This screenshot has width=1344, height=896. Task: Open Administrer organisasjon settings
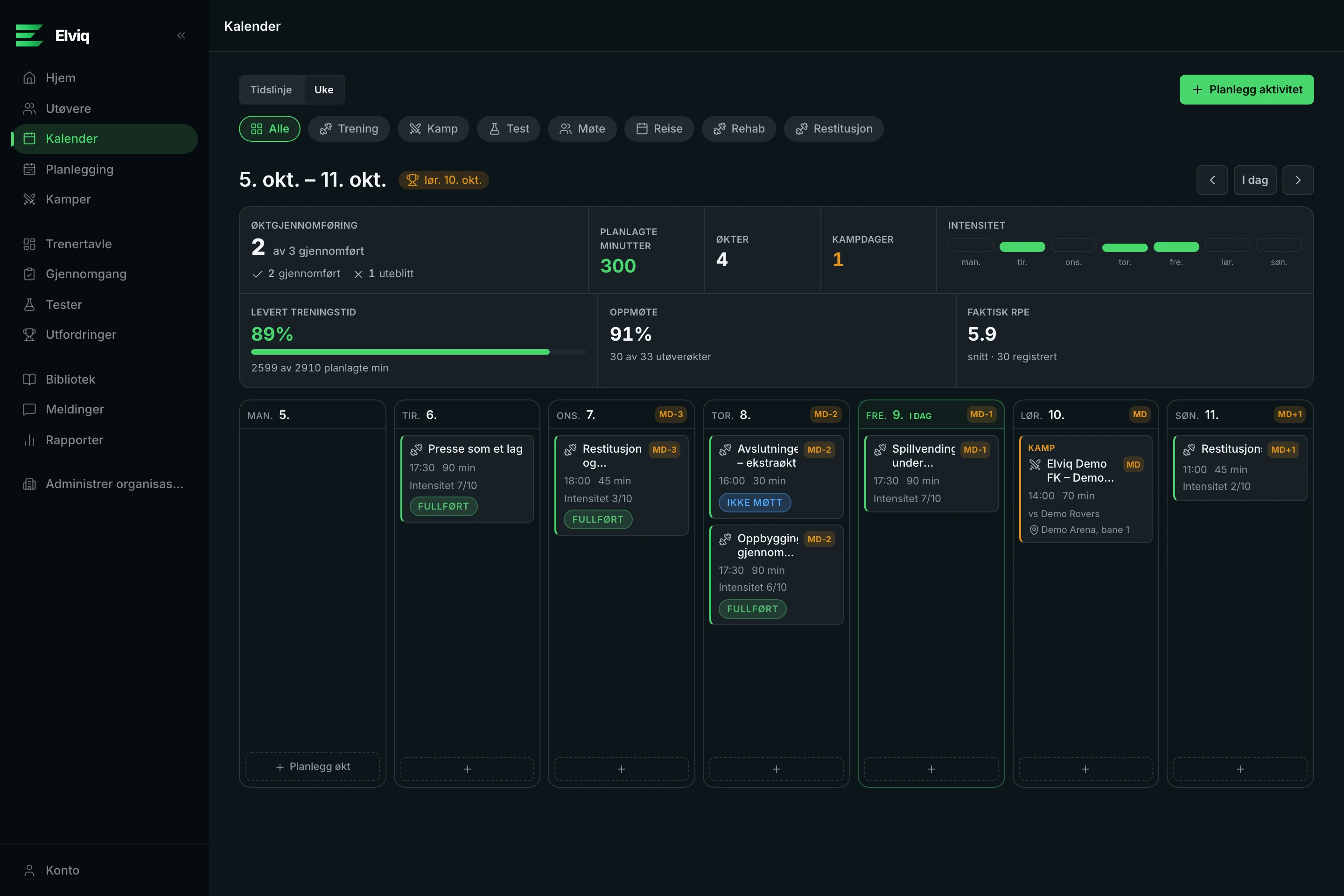tap(105, 484)
